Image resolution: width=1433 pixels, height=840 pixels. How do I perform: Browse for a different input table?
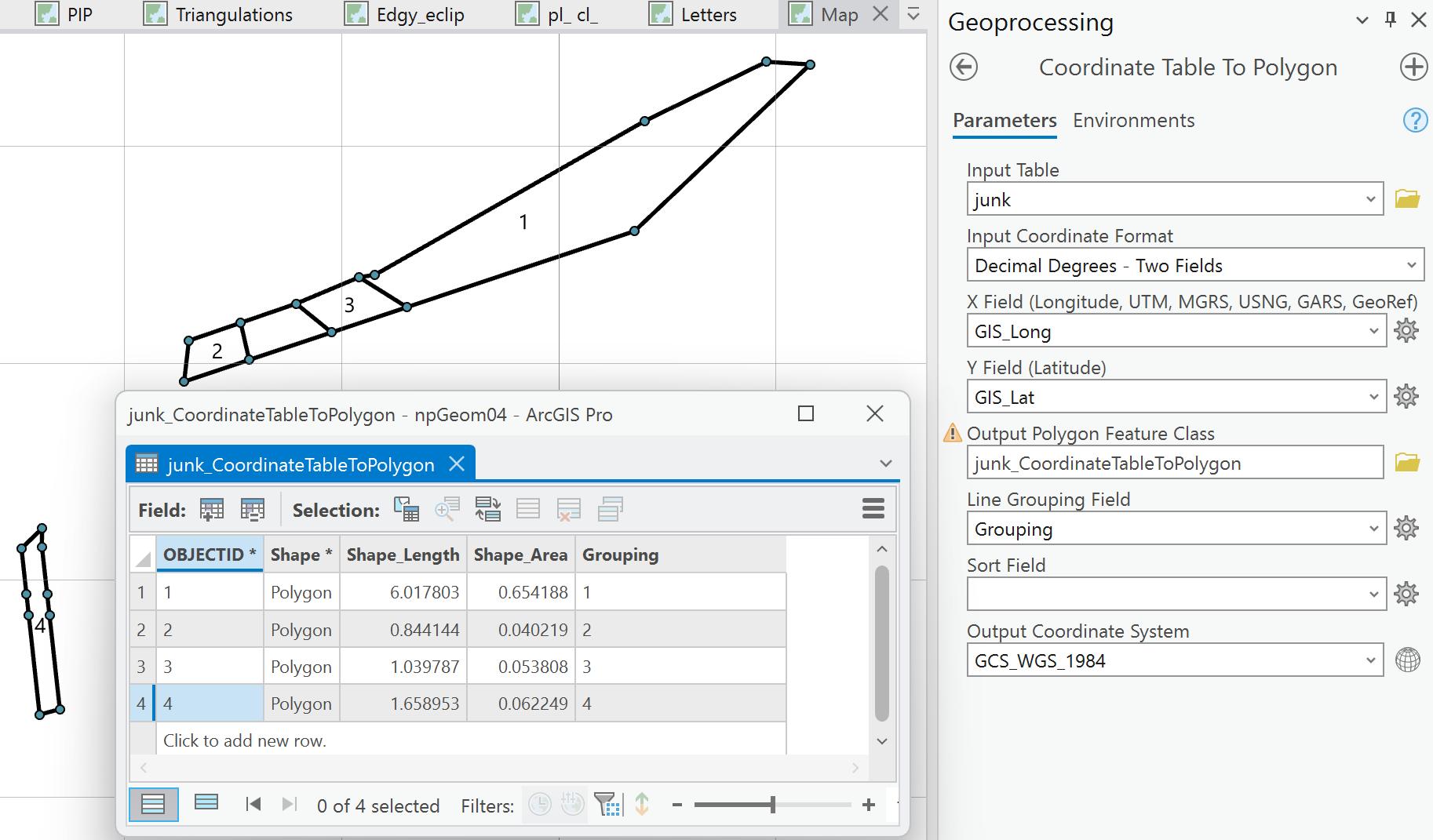pyautogui.click(x=1408, y=198)
